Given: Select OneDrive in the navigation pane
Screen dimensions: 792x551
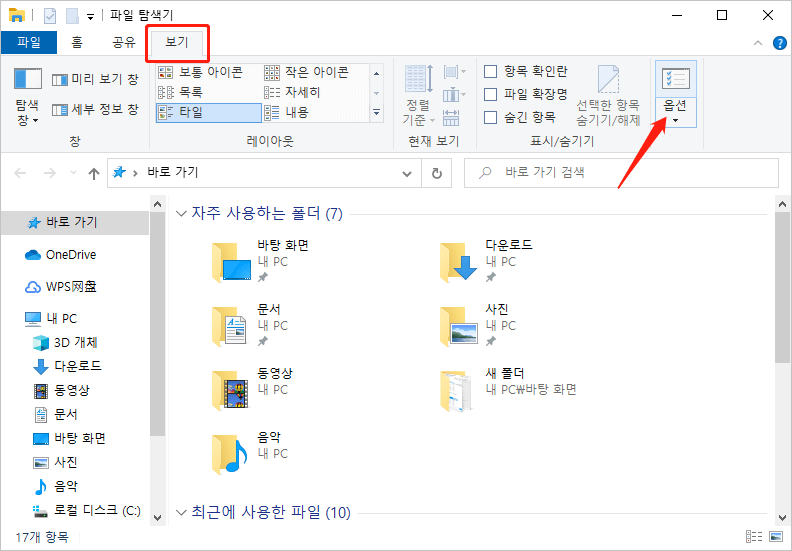Looking at the screenshot, I should tap(70, 255).
